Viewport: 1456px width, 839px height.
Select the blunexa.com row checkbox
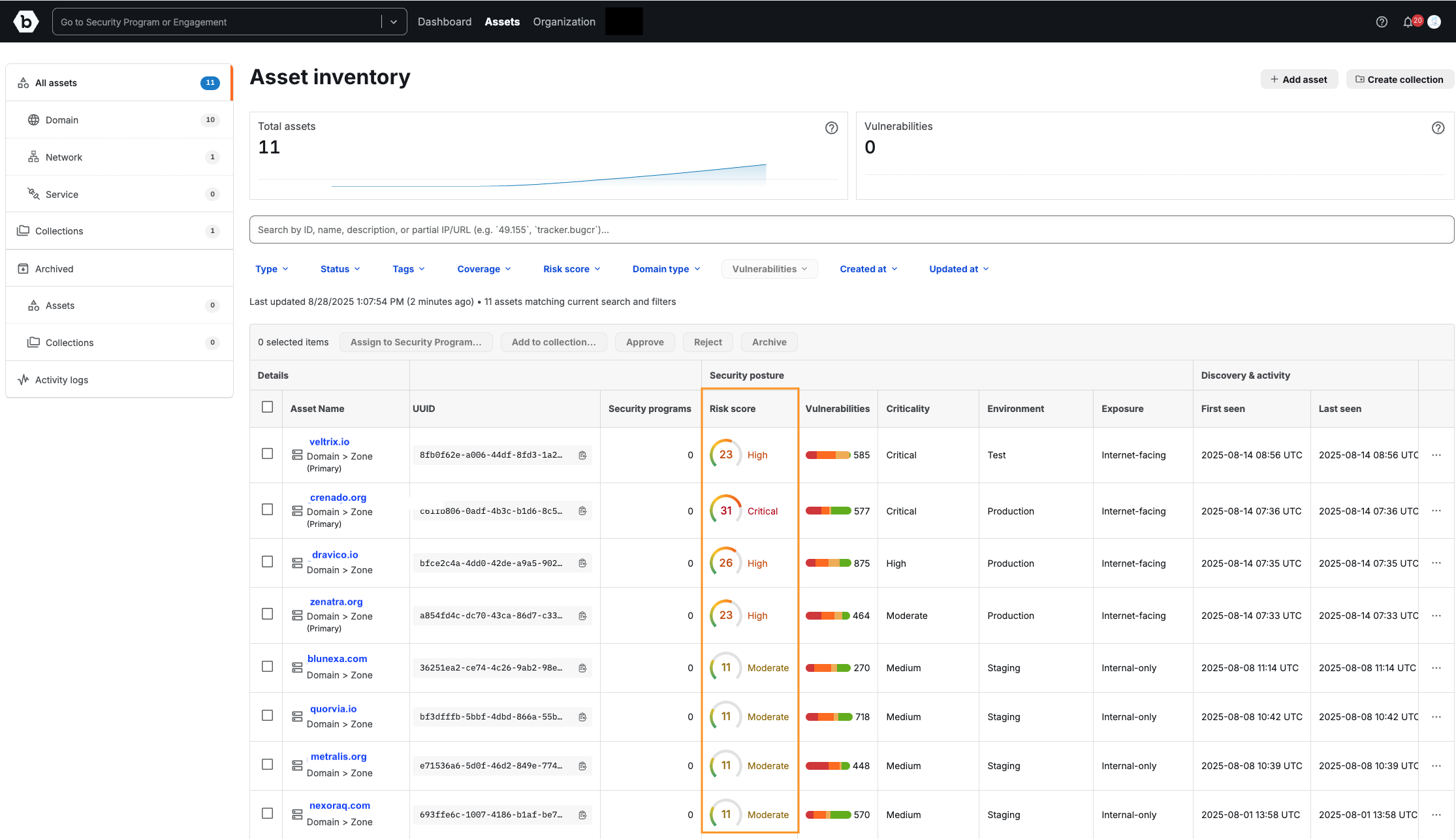coord(267,666)
